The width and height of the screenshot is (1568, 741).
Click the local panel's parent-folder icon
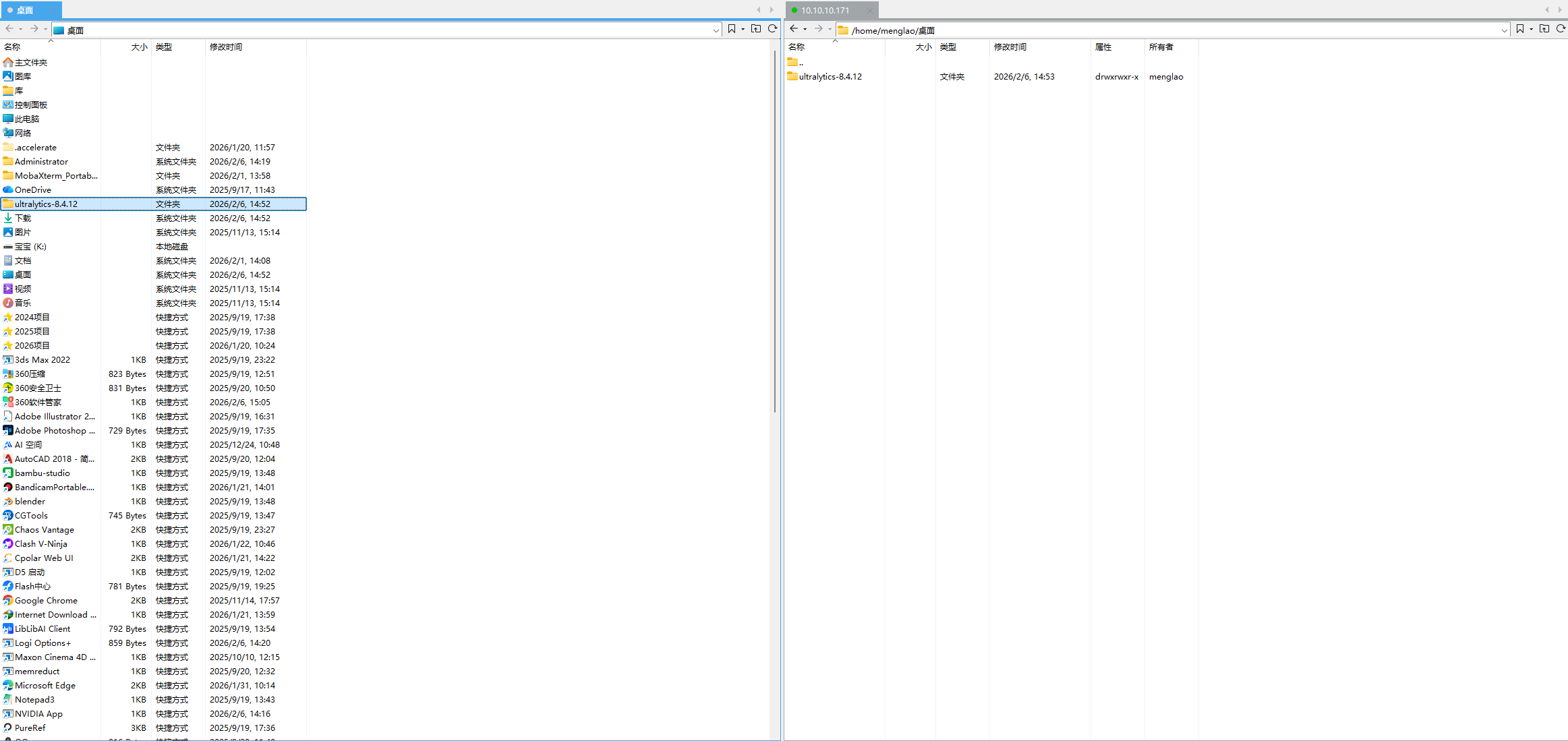tap(756, 29)
